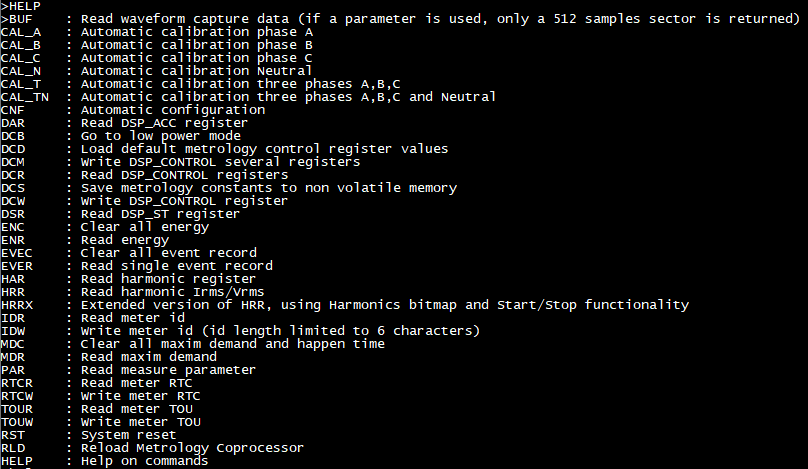Click the CNF Automatic configuration line
The image size is (808, 469).
tap(173, 110)
